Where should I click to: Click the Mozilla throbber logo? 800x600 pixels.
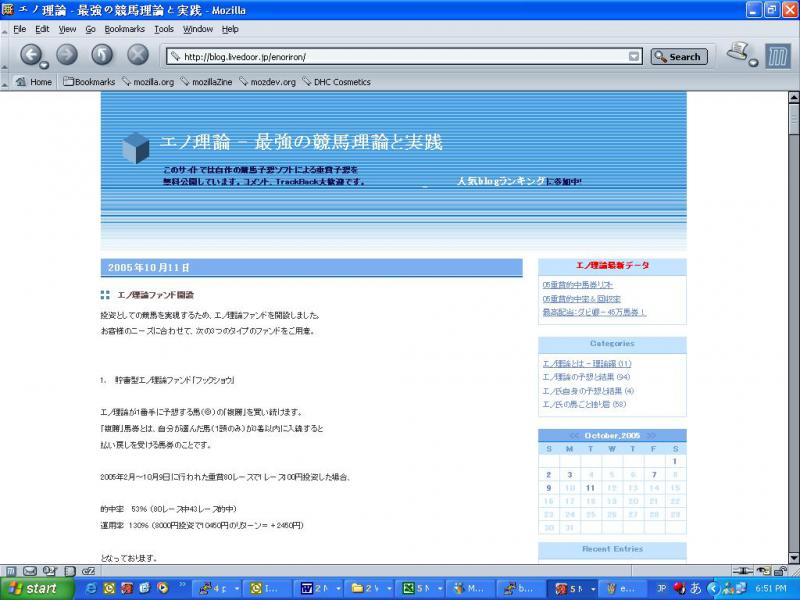click(777, 56)
